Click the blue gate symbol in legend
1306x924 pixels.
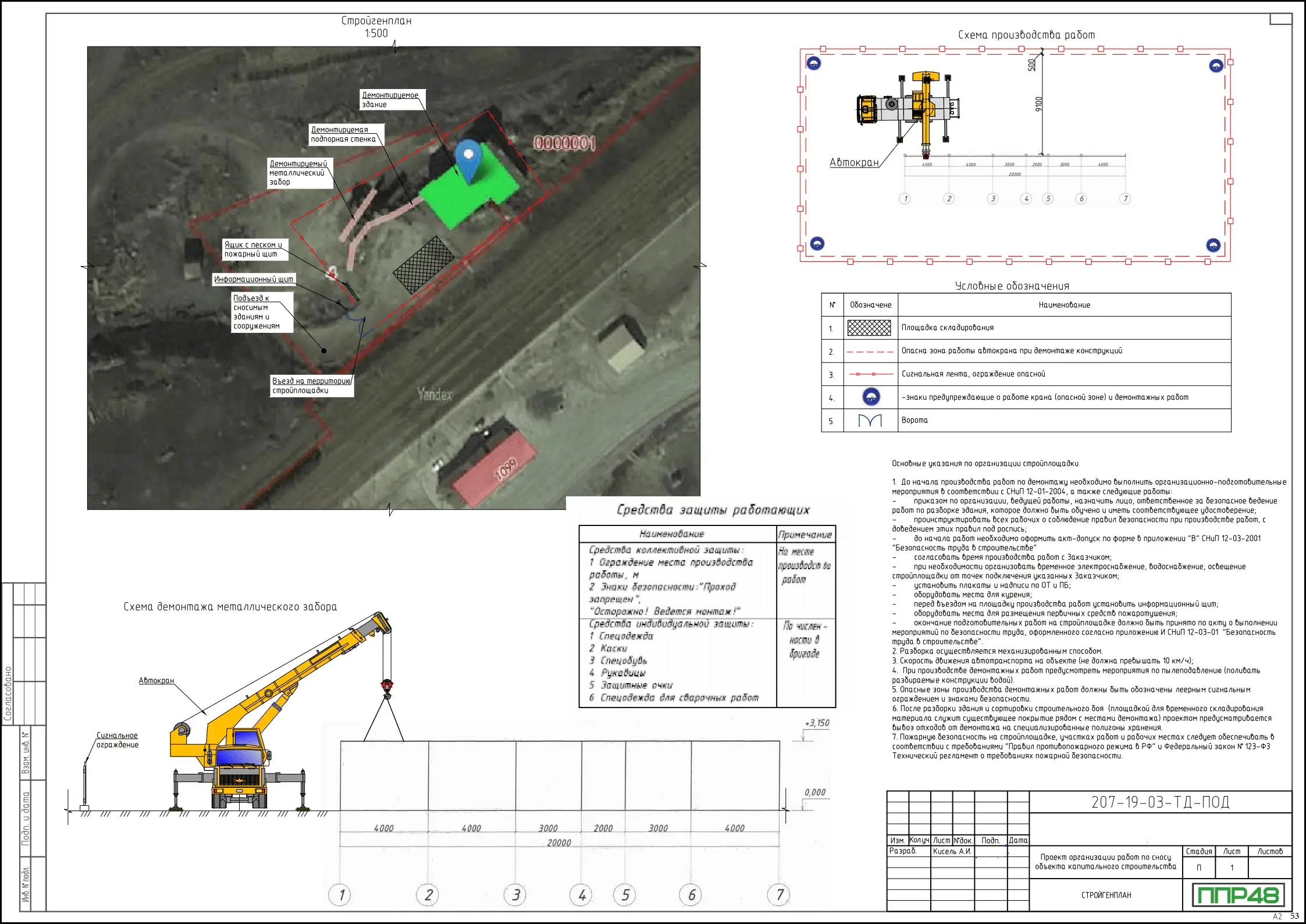[x=870, y=420]
